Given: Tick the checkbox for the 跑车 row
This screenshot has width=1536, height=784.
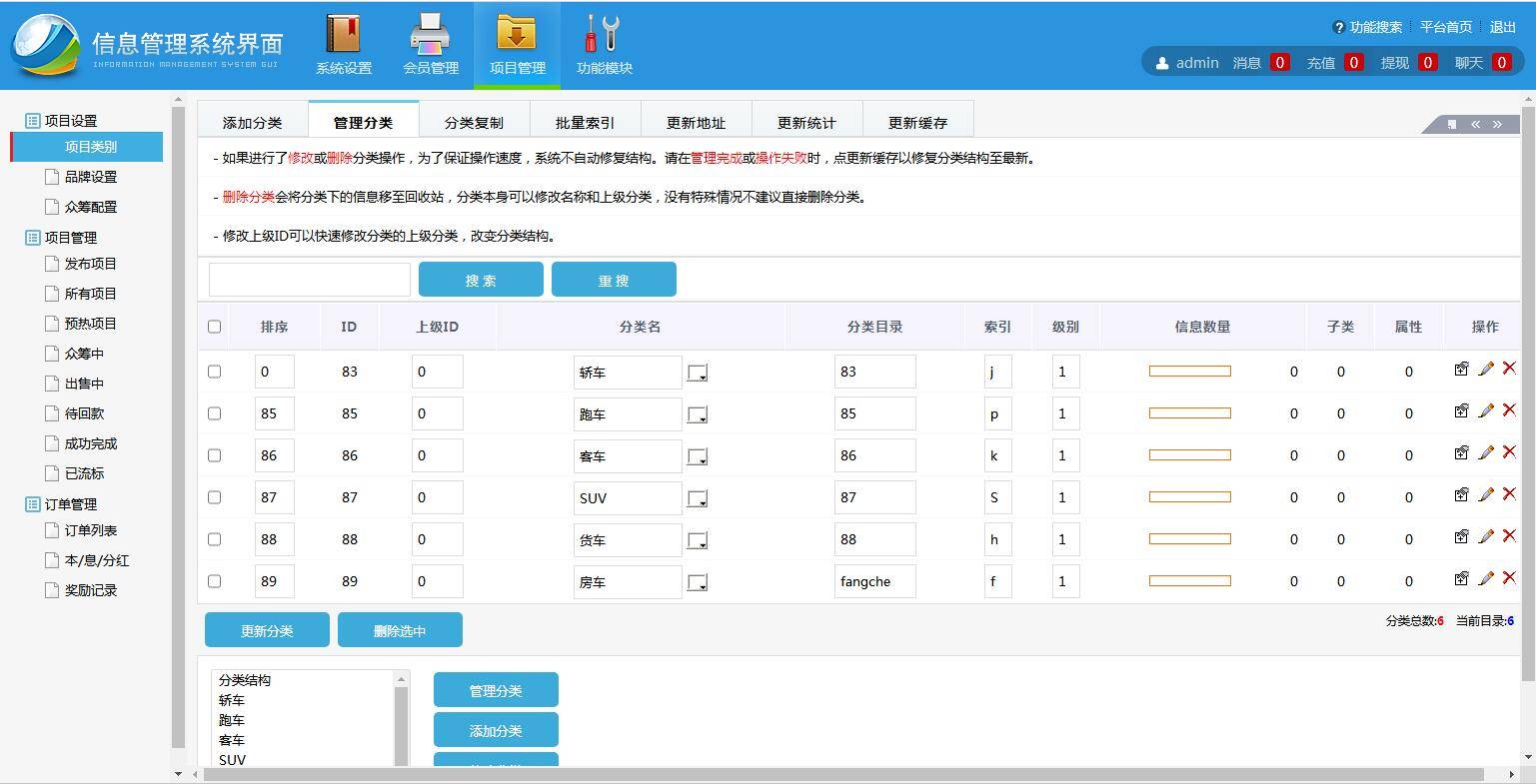Looking at the screenshot, I should click(x=215, y=413).
